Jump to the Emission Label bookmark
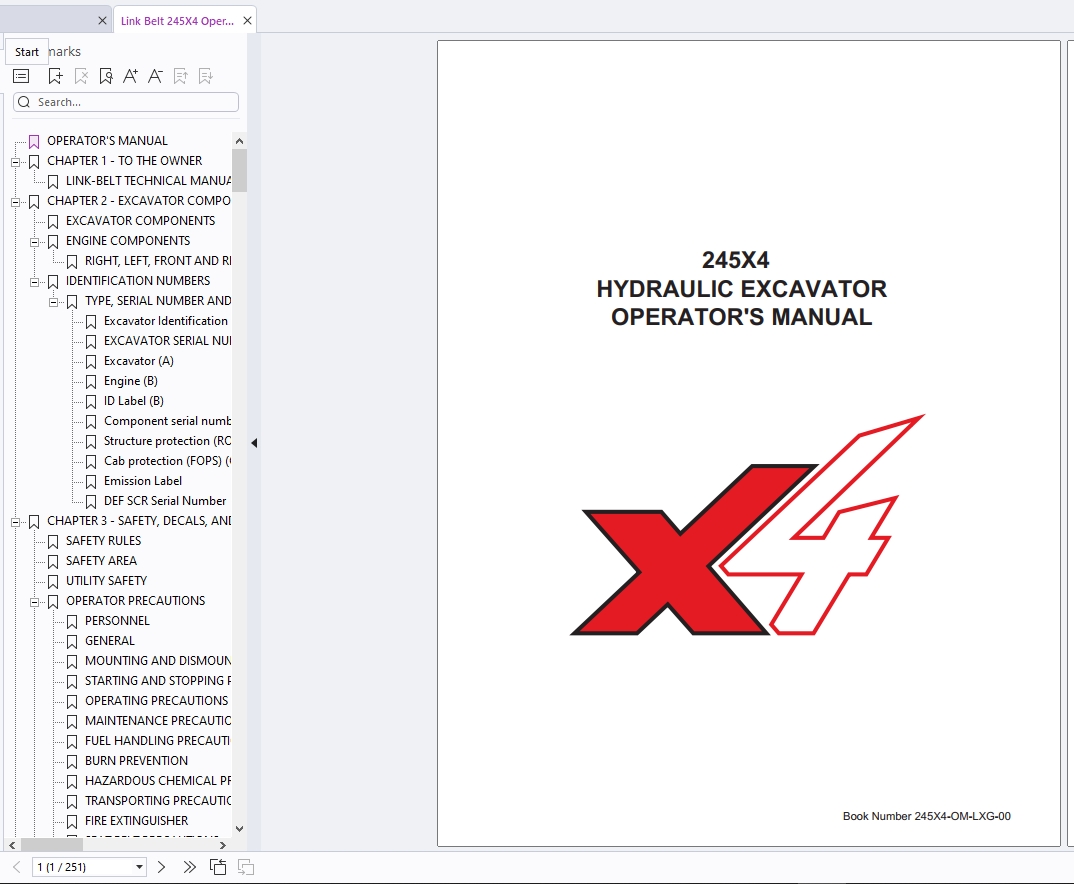Viewport: 1074px width, 884px height. tap(142, 481)
